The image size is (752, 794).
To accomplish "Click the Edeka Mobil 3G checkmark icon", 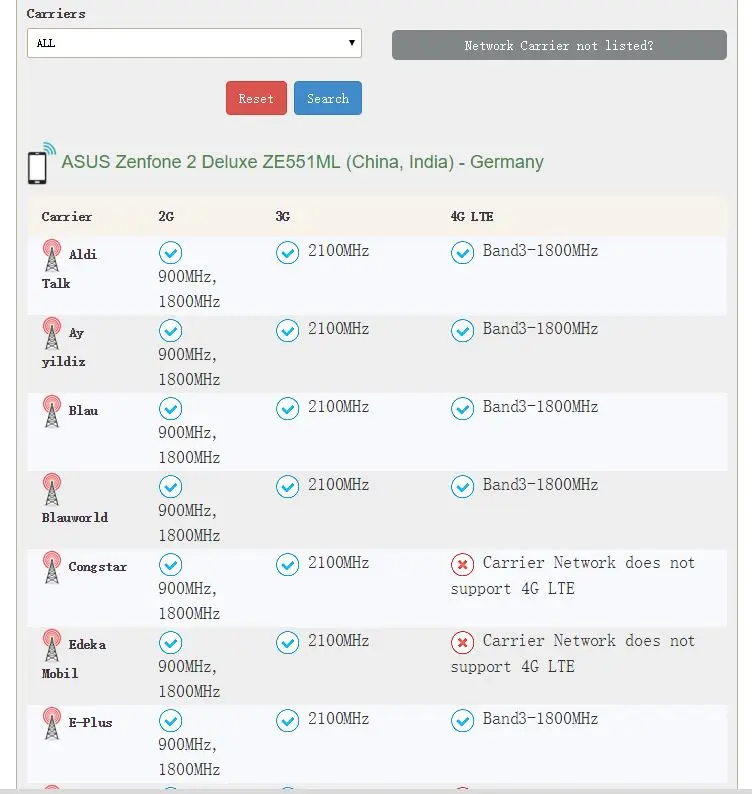I will coord(288,643).
